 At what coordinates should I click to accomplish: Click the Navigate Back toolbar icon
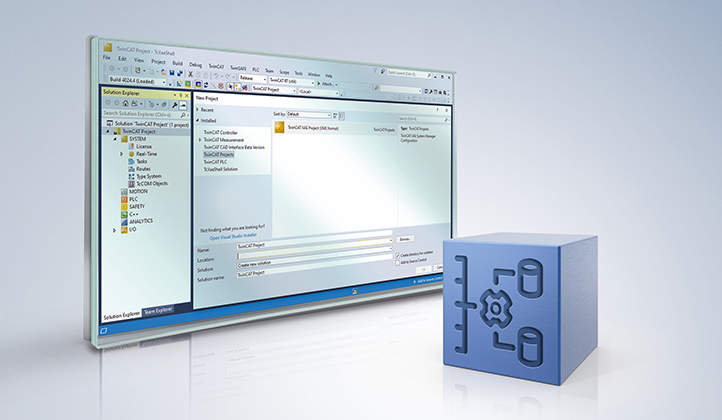[x=112, y=69]
